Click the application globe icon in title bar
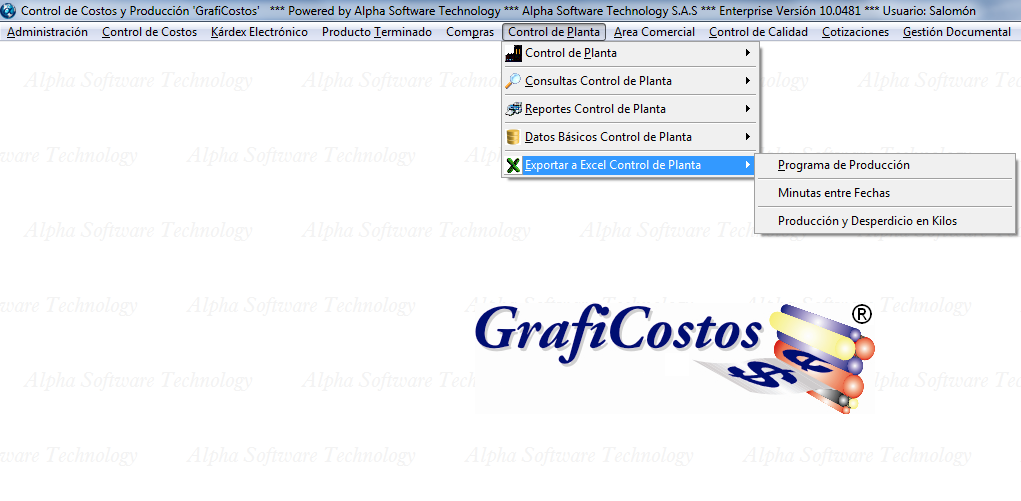1021x501 pixels. tap(9, 11)
